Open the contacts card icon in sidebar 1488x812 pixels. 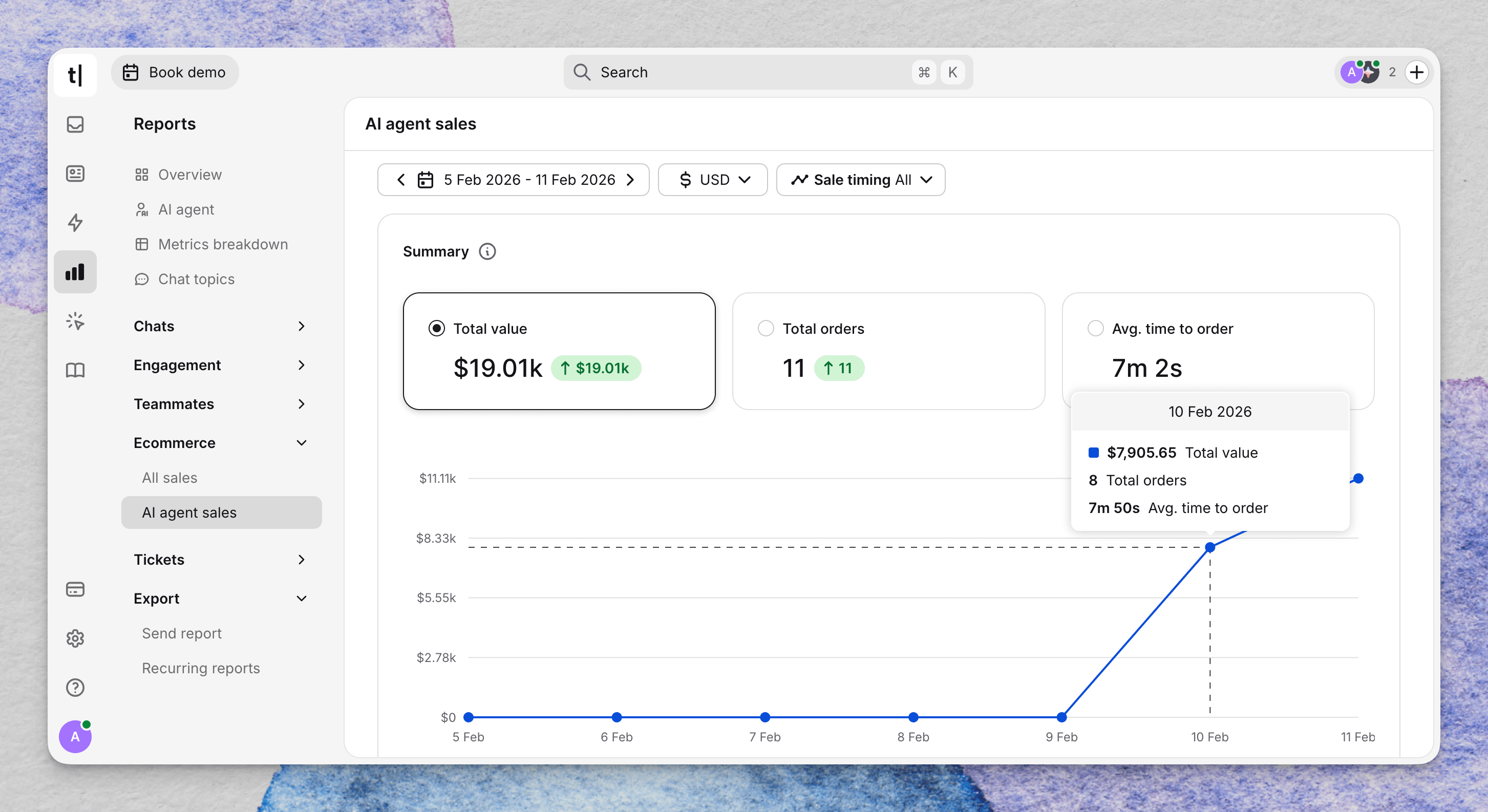[x=75, y=173]
